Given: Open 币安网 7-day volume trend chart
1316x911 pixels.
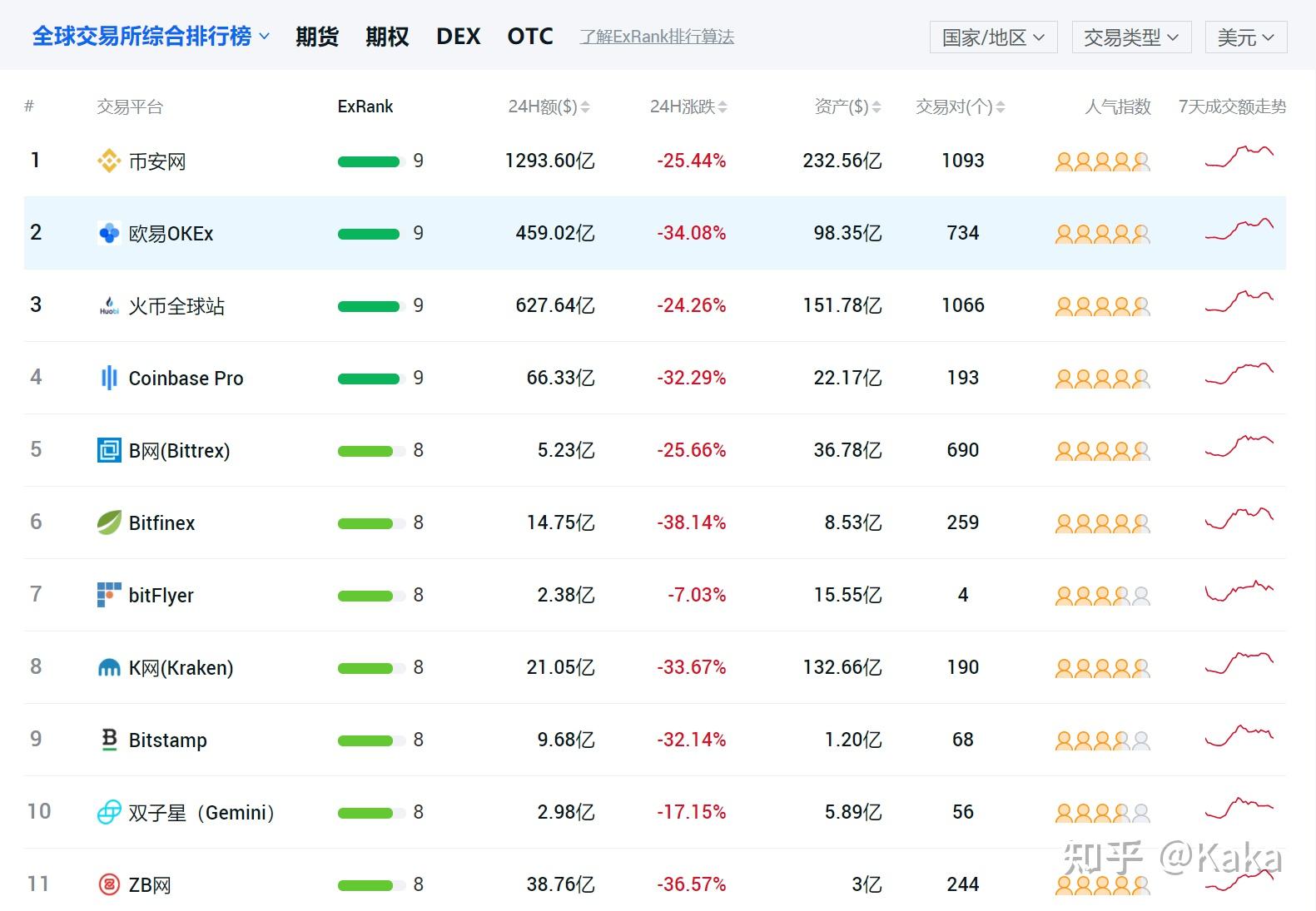Looking at the screenshot, I should click(1239, 156).
